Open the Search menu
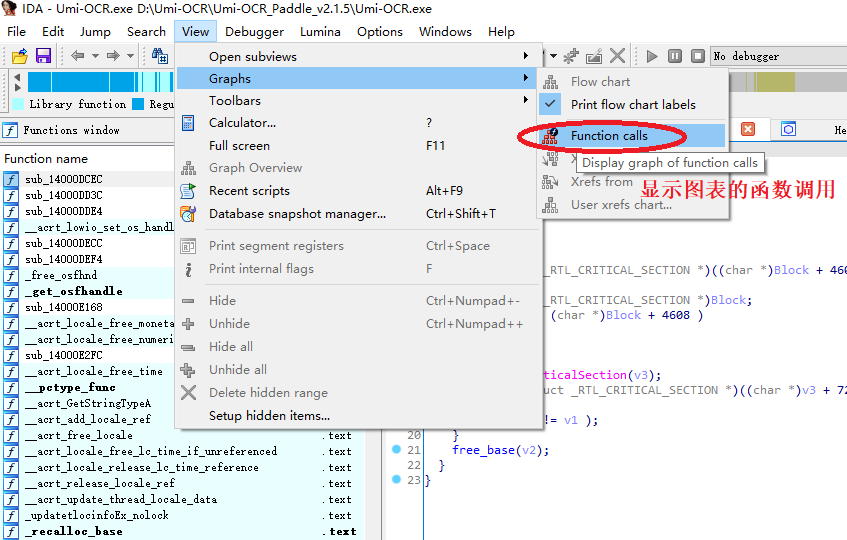 point(146,32)
